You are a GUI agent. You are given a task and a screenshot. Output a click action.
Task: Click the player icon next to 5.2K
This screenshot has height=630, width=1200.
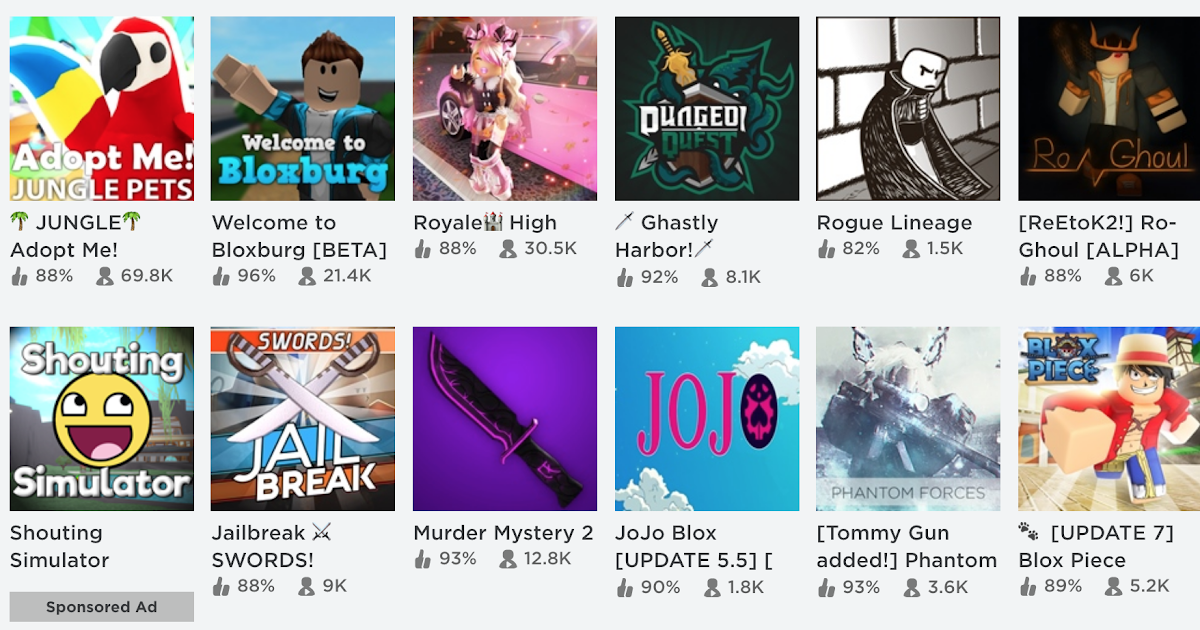coord(1114,587)
